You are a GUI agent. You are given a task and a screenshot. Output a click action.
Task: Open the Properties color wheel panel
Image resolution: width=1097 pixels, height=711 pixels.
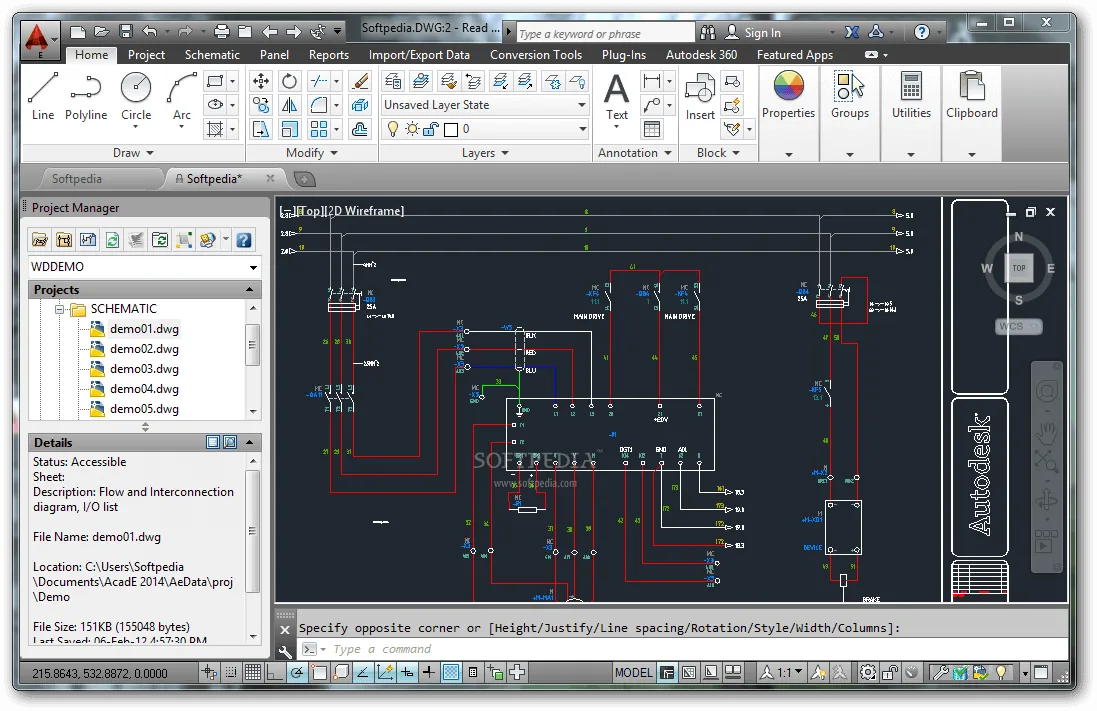(788, 95)
